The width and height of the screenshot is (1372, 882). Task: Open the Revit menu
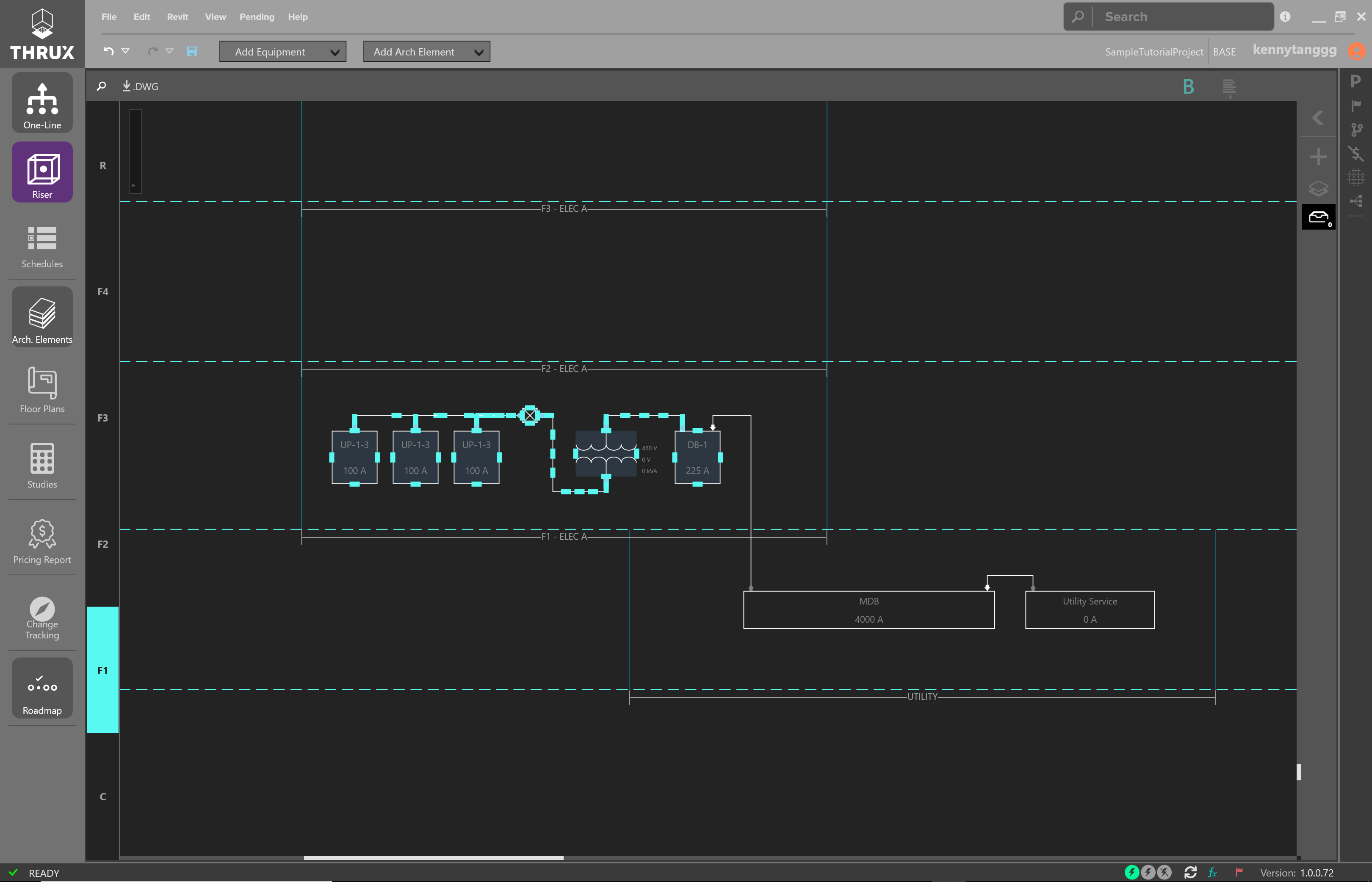(177, 17)
